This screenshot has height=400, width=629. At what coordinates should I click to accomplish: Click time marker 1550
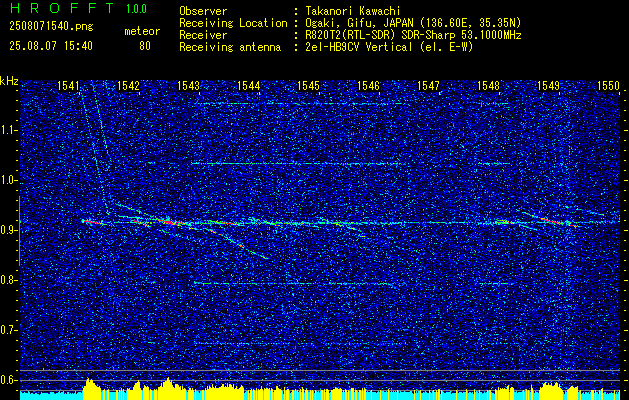pyautogui.click(x=609, y=86)
